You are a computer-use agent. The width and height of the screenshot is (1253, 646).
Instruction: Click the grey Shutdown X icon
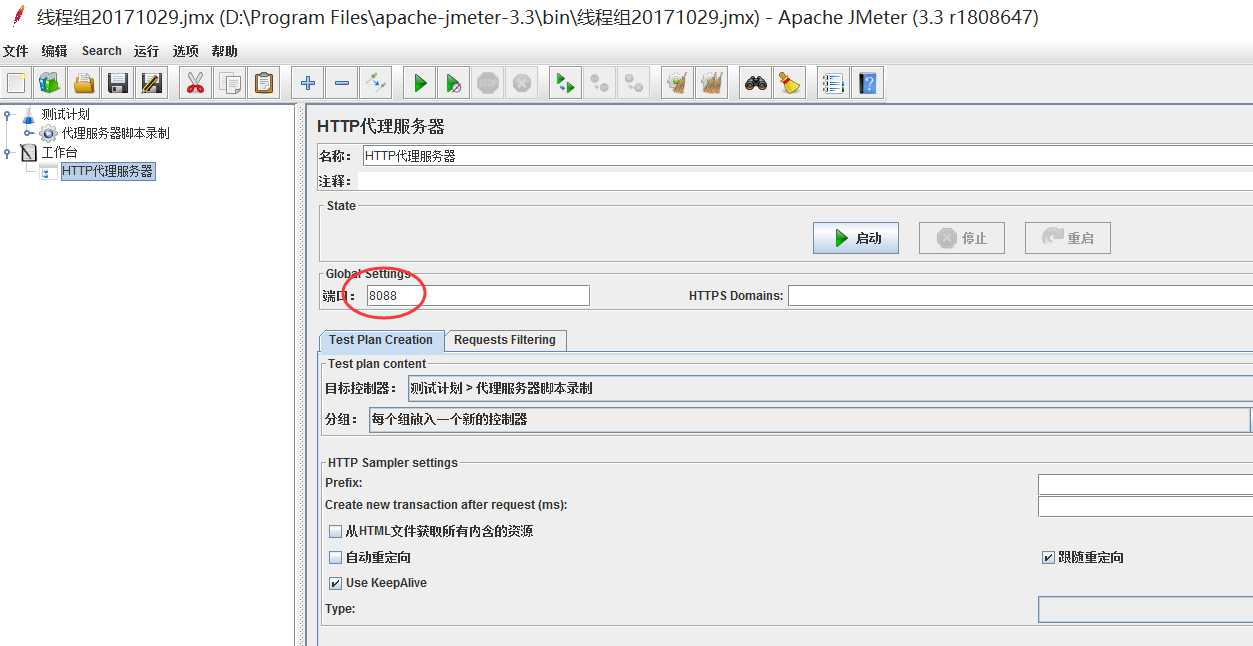click(x=522, y=83)
